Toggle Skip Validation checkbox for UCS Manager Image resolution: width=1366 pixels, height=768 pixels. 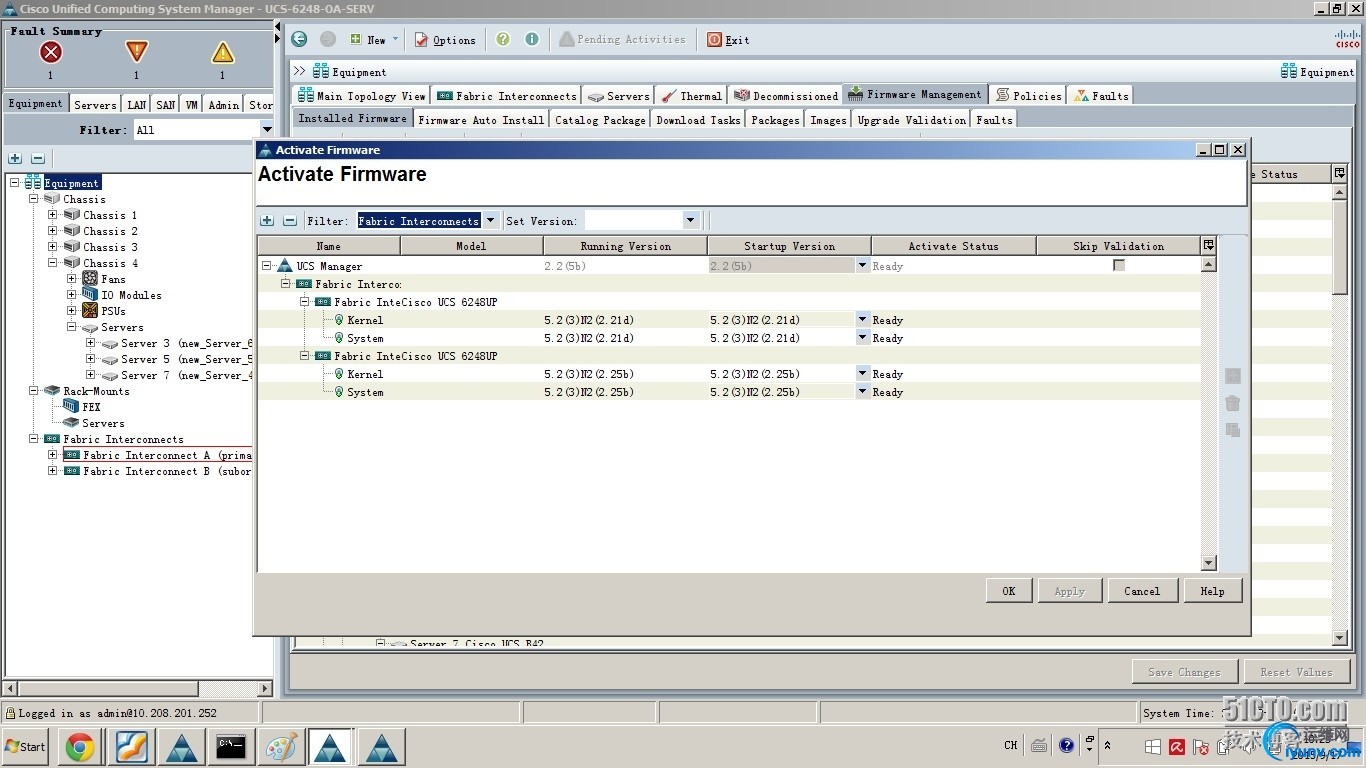(1119, 265)
